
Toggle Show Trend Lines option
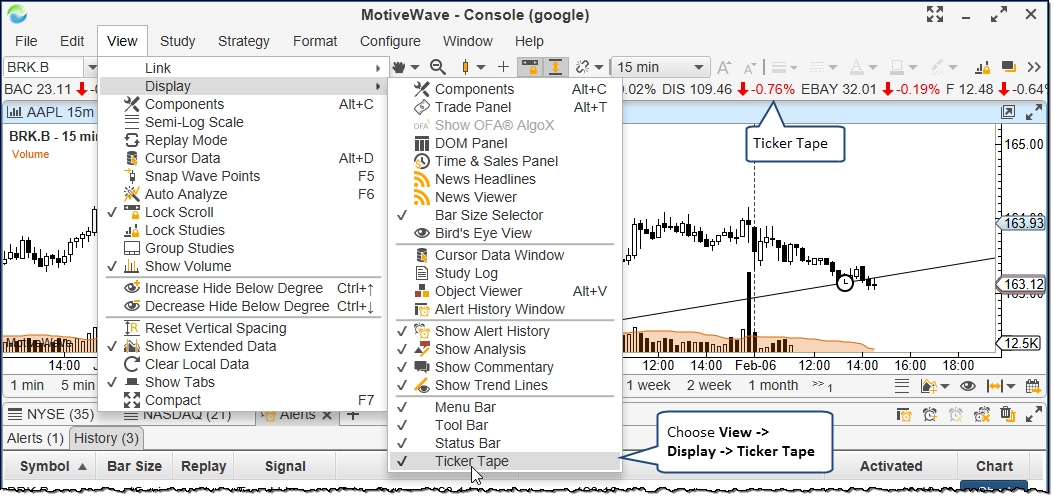[x=491, y=385]
